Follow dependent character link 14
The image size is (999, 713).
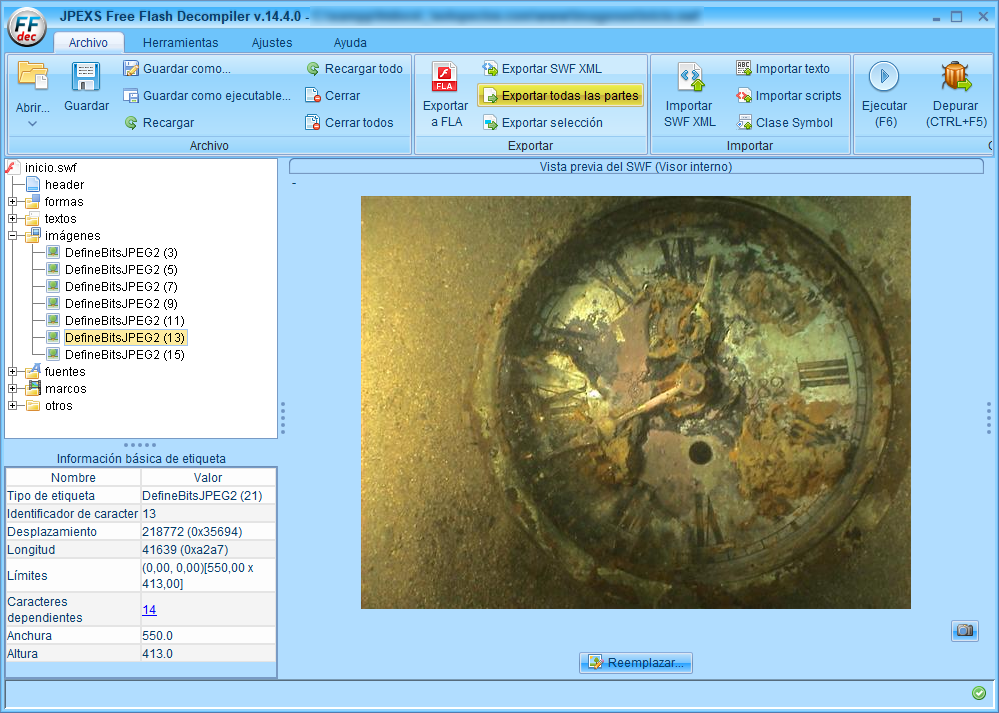149,609
